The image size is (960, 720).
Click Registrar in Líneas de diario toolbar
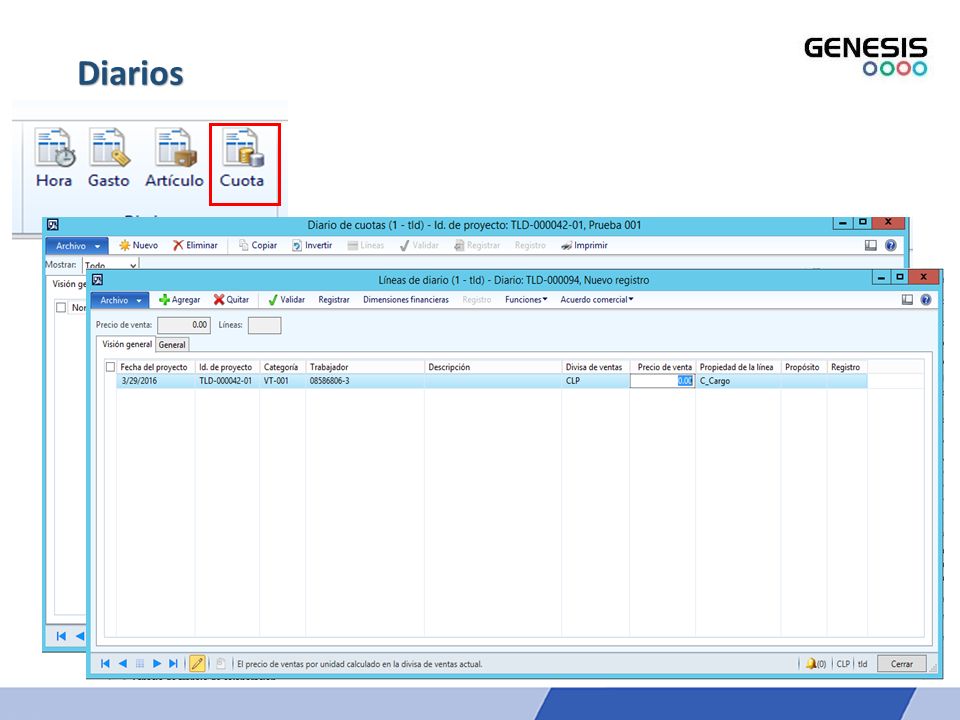pyautogui.click(x=334, y=300)
